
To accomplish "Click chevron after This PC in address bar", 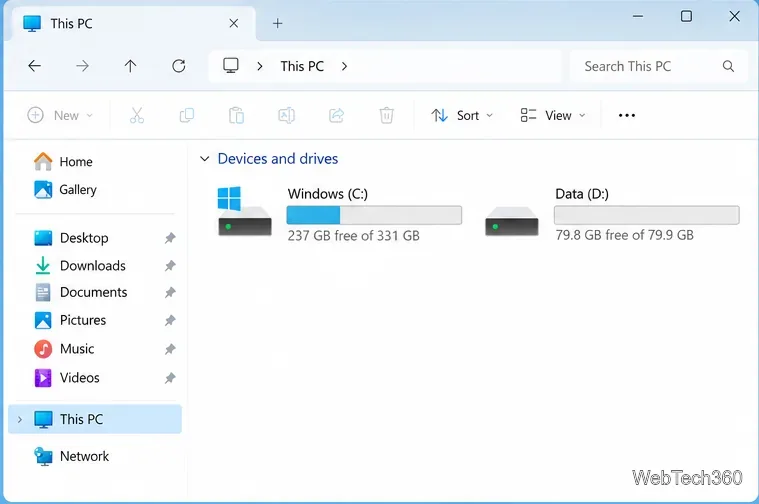I will 344,66.
